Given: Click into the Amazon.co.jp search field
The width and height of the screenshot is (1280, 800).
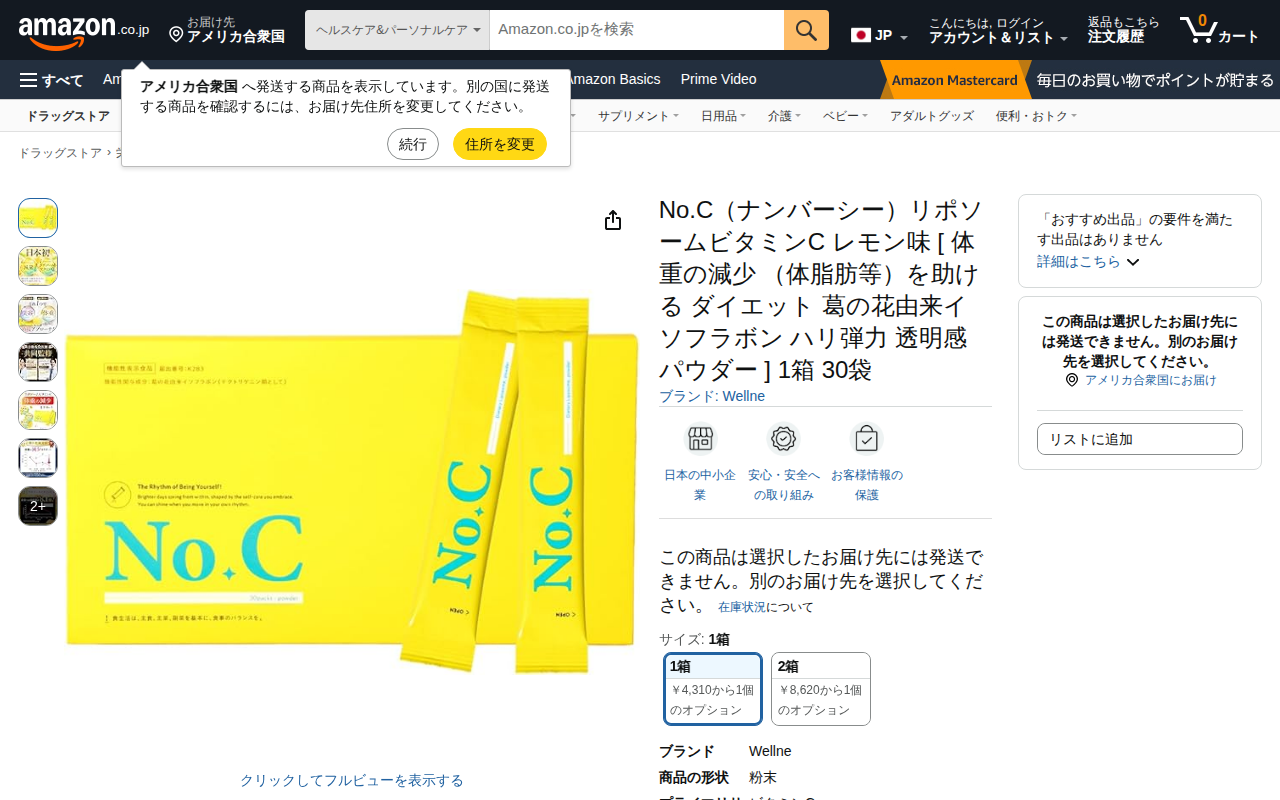Looking at the screenshot, I should [x=637, y=30].
